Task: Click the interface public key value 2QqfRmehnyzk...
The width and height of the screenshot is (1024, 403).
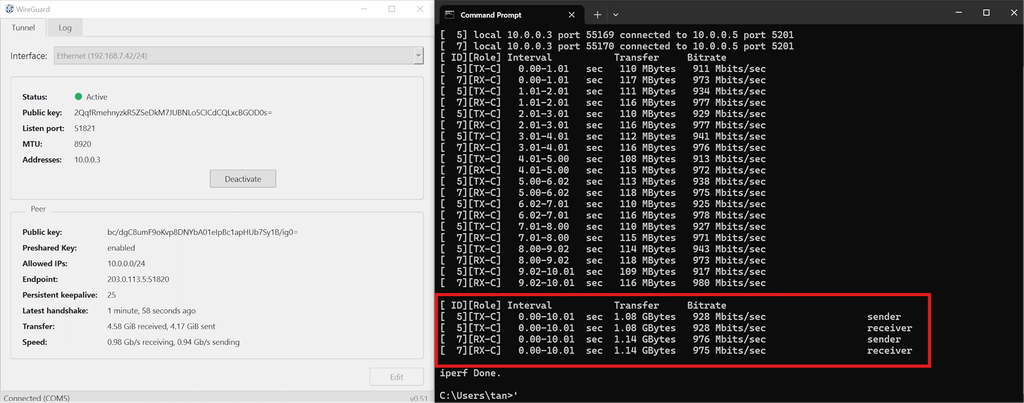Action: point(172,112)
